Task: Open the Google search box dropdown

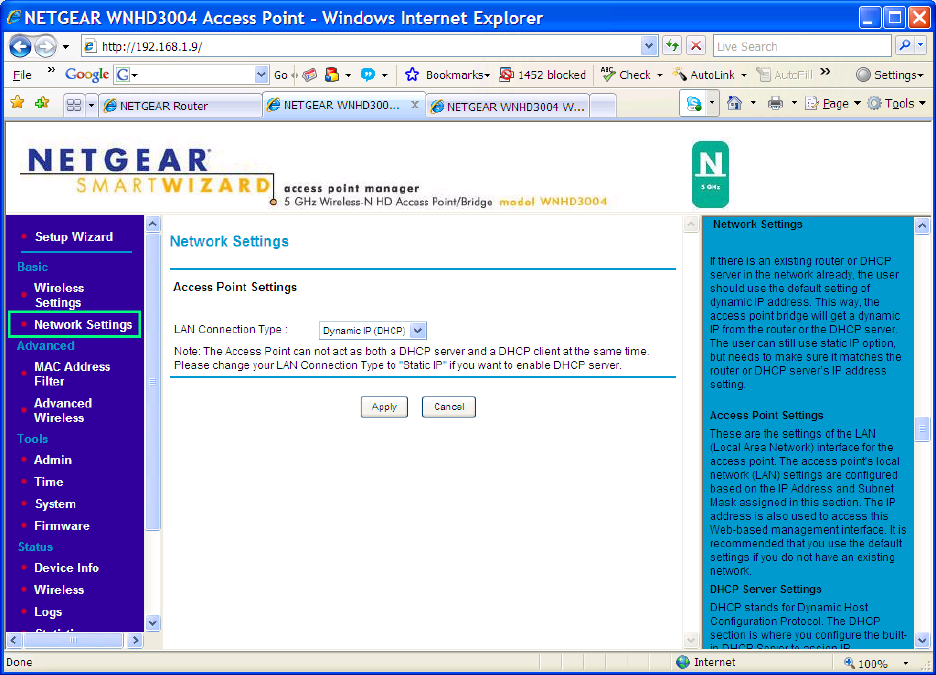Action: point(261,75)
